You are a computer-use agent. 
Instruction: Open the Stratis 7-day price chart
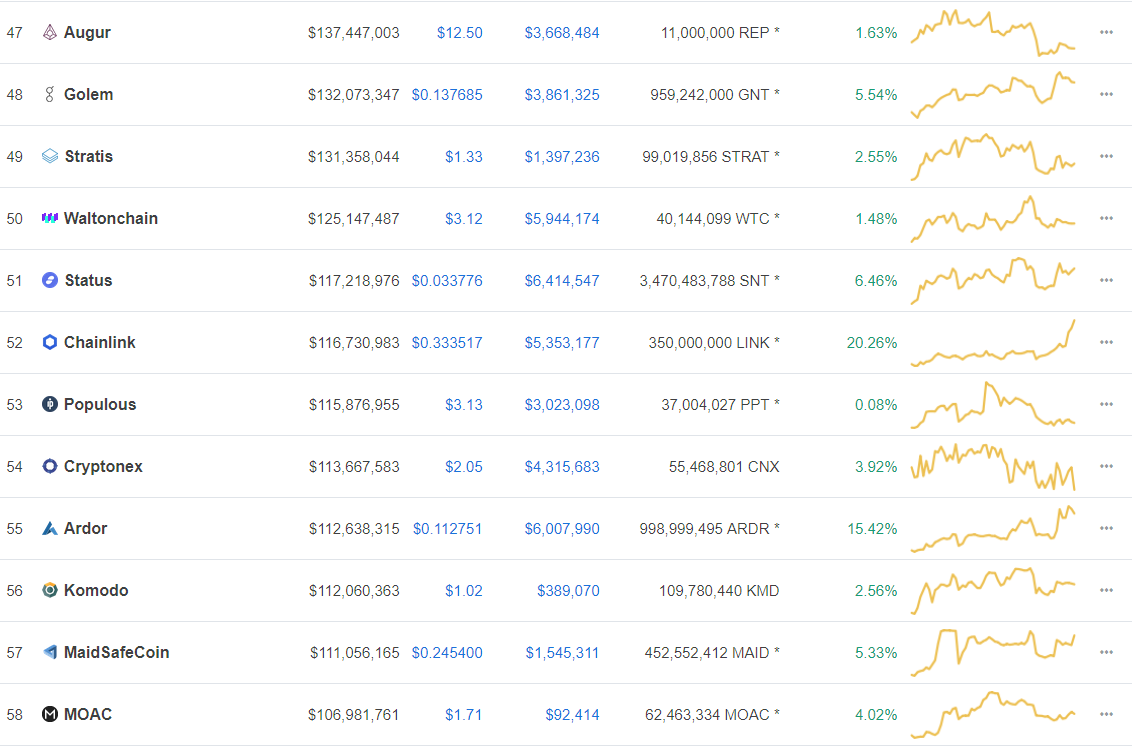point(993,157)
